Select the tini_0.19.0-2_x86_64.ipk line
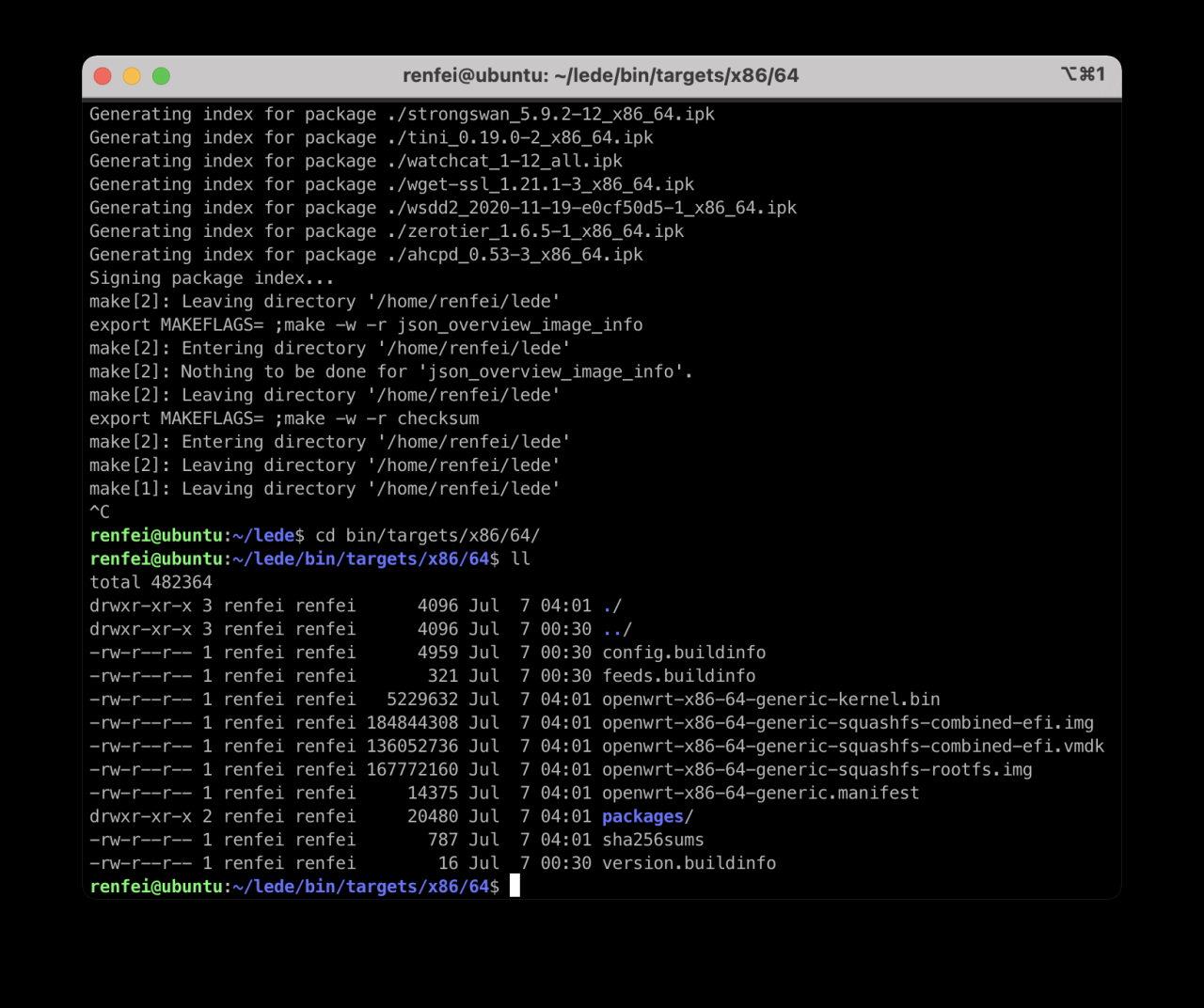Viewport: 1204px width, 1008px height. (x=372, y=137)
